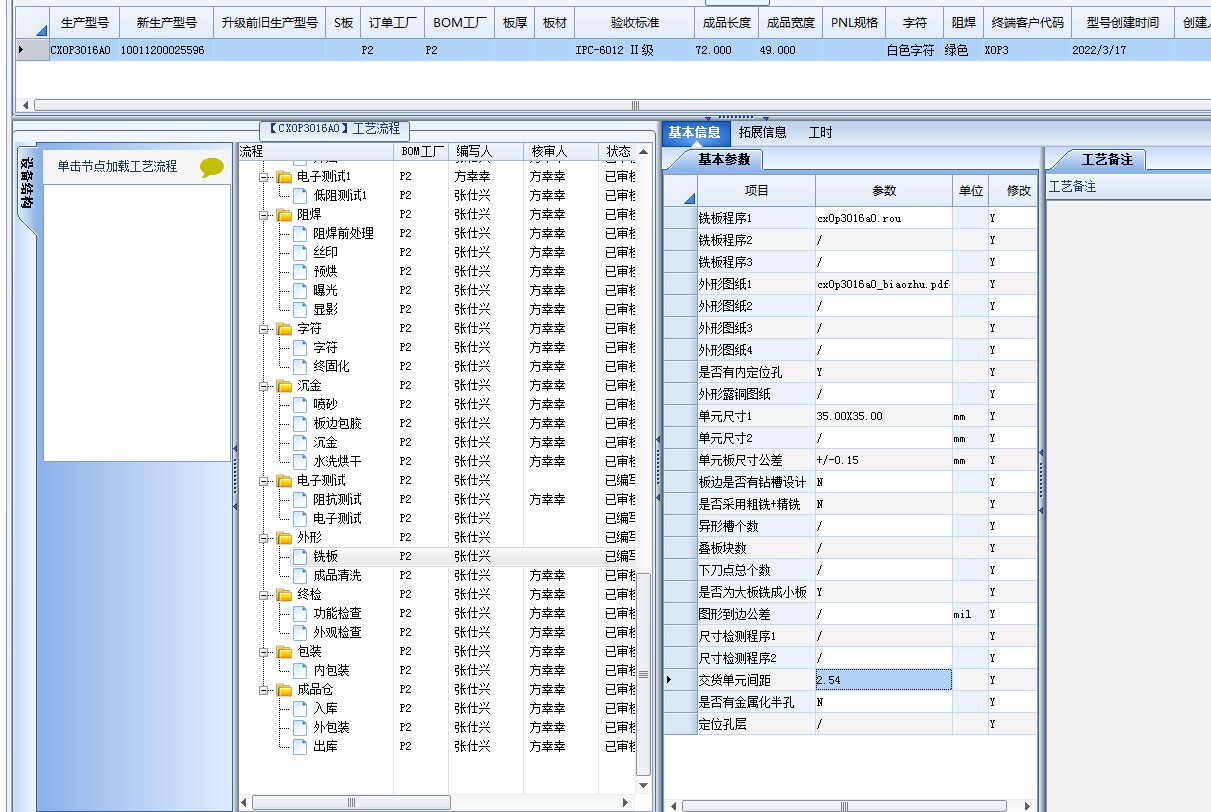Click the 阻焊 folder icon
1211x812 pixels.
tap(285, 215)
